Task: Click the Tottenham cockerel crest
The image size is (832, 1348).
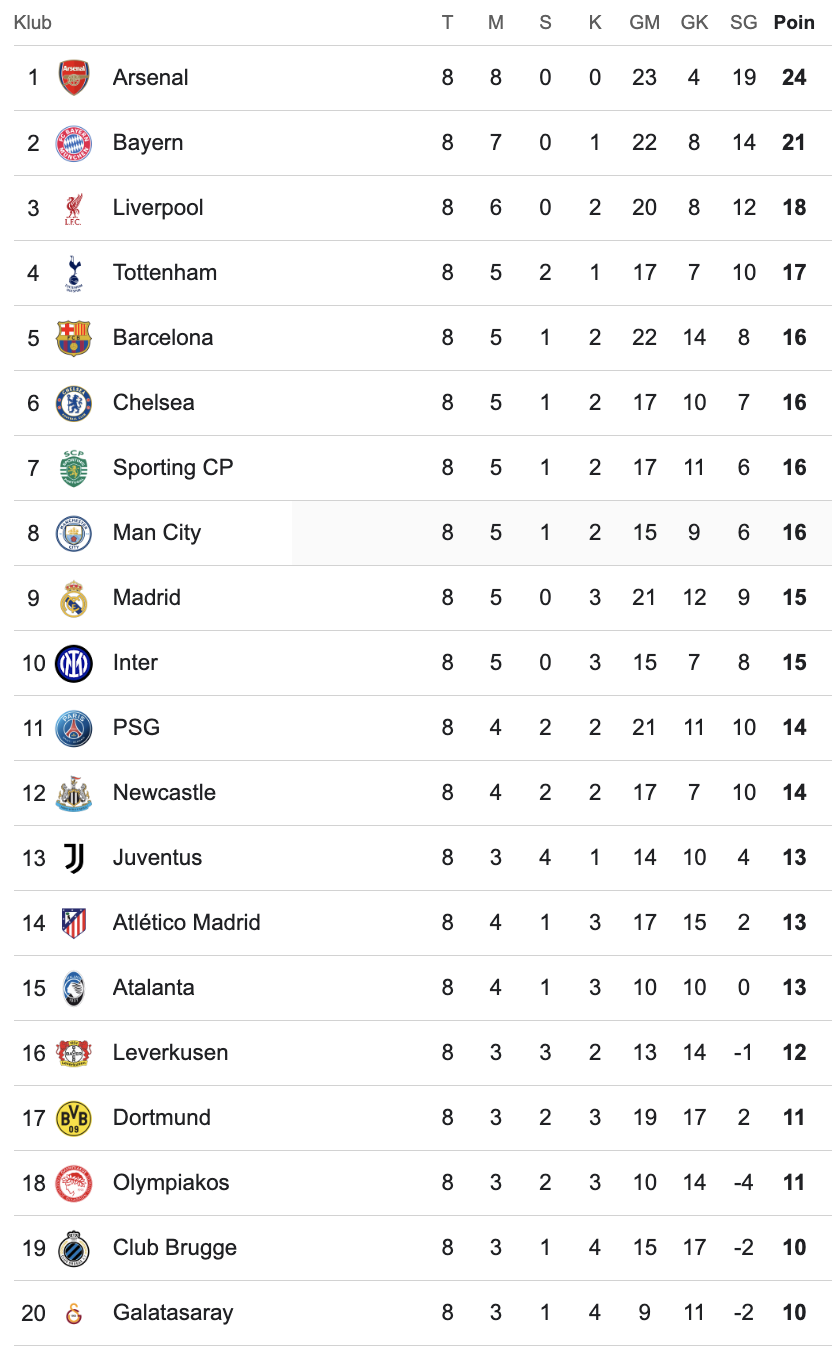Action: (x=74, y=273)
